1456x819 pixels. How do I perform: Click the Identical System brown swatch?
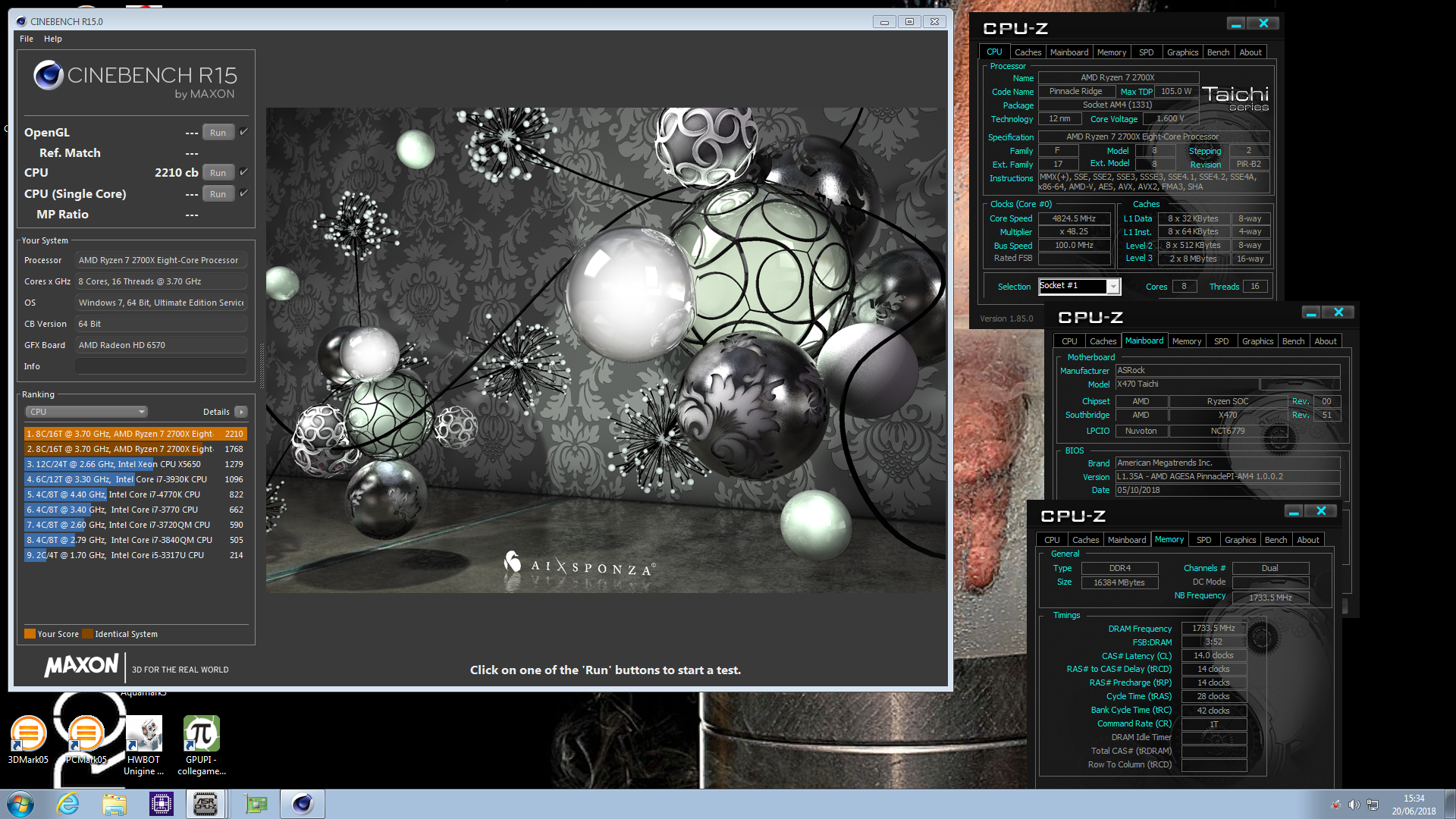coord(88,634)
